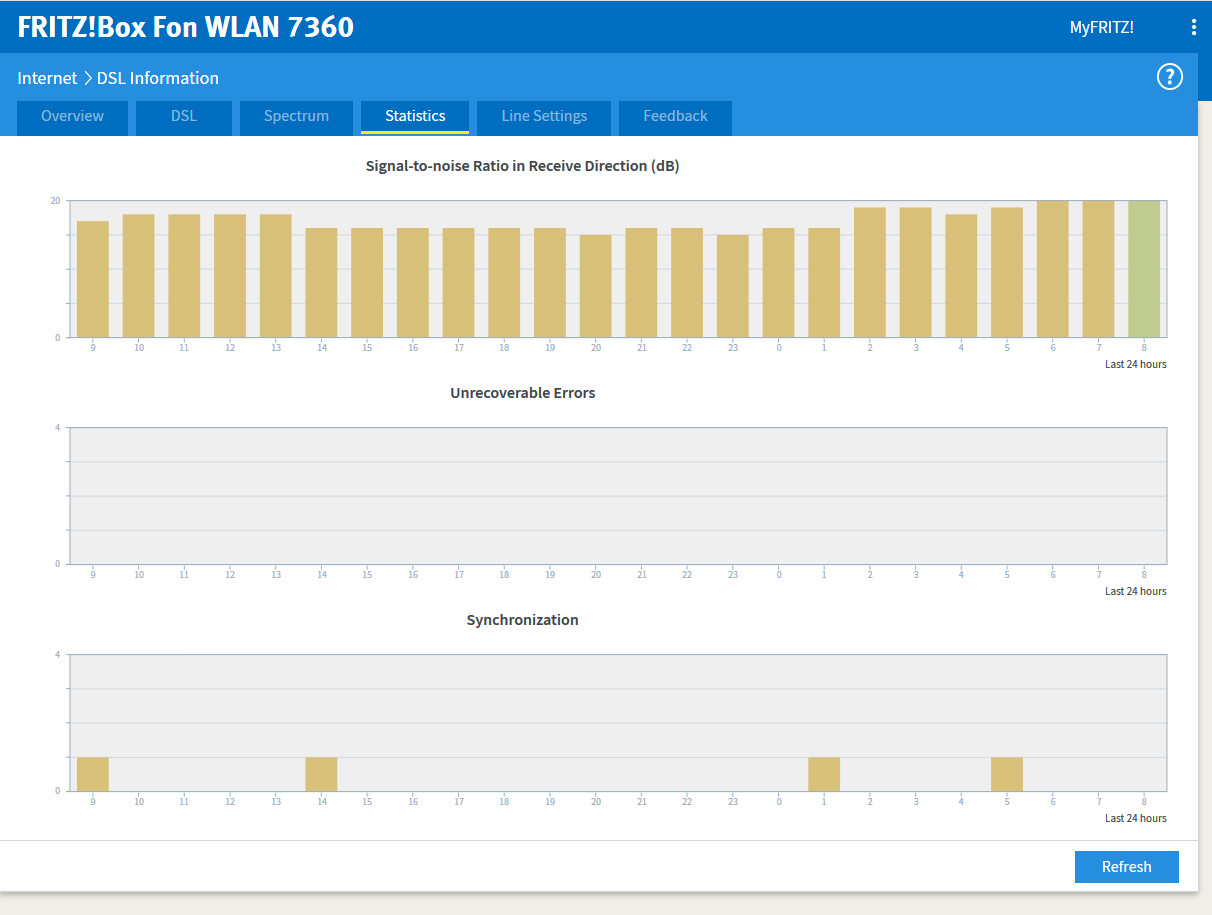Select the Synchronization bar at hour 1
This screenshot has width=1212, height=915.
click(824, 774)
